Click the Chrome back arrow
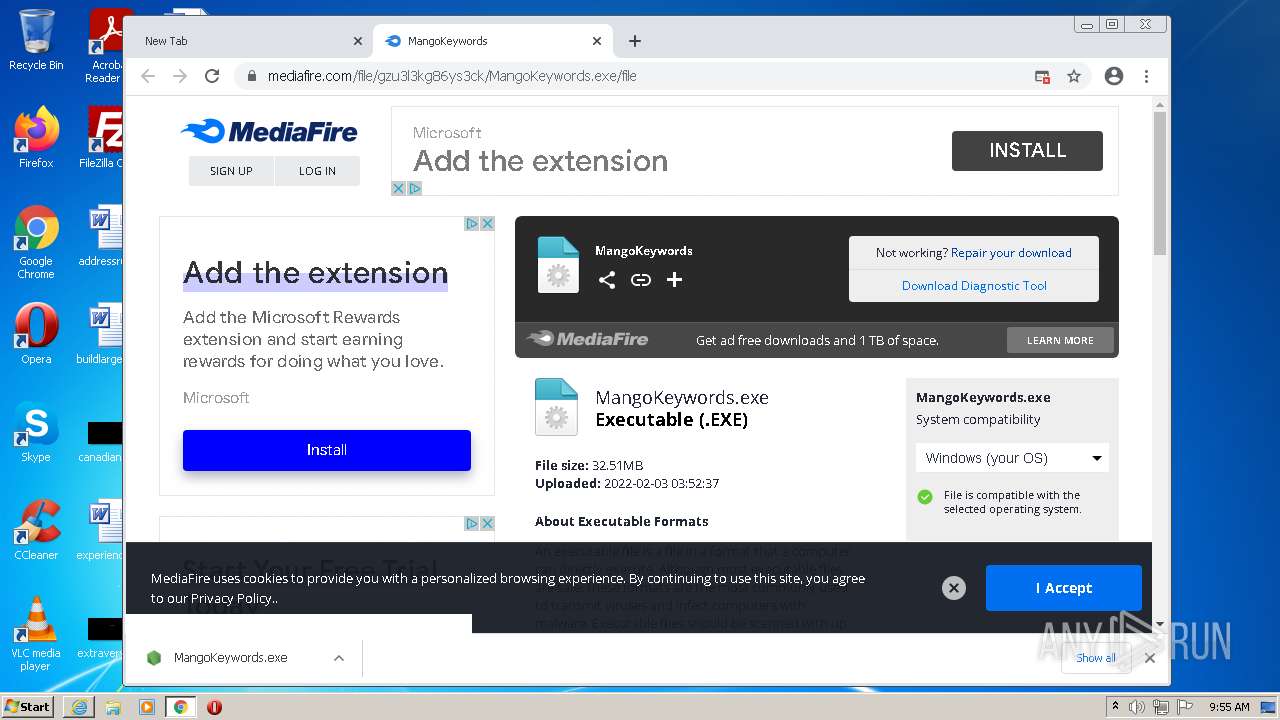The image size is (1280, 720). [x=148, y=76]
